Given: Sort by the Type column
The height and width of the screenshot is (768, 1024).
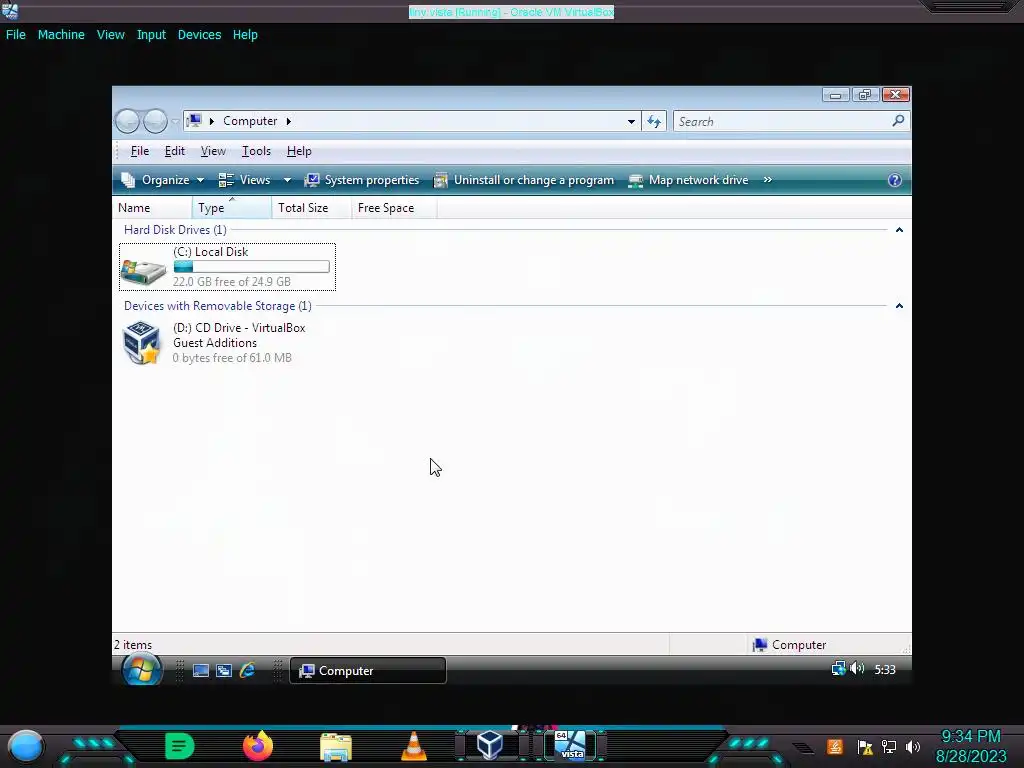Looking at the screenshot, I should 232,208.
